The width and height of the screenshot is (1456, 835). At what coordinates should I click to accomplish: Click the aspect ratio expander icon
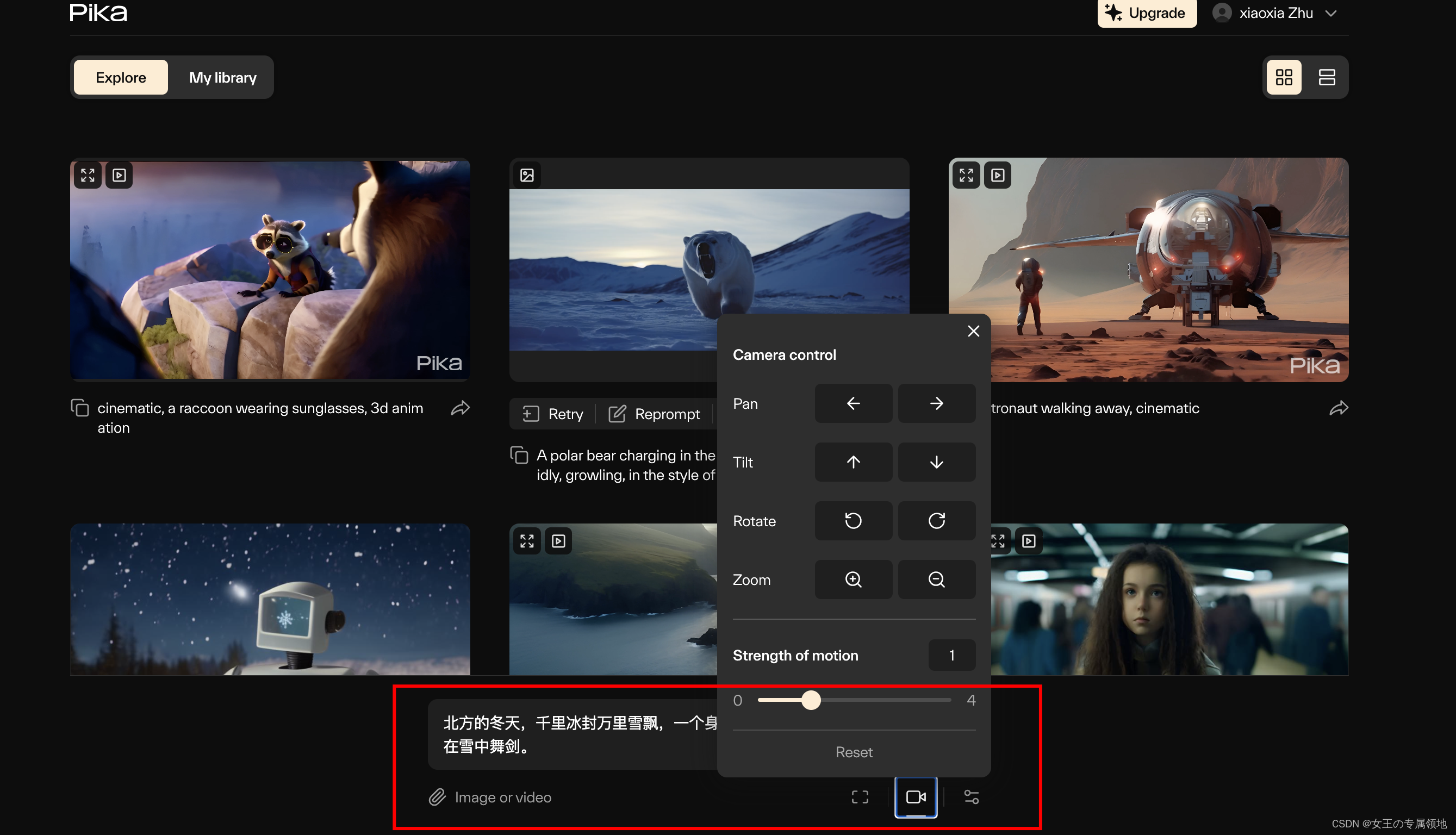tap(858, 797)
